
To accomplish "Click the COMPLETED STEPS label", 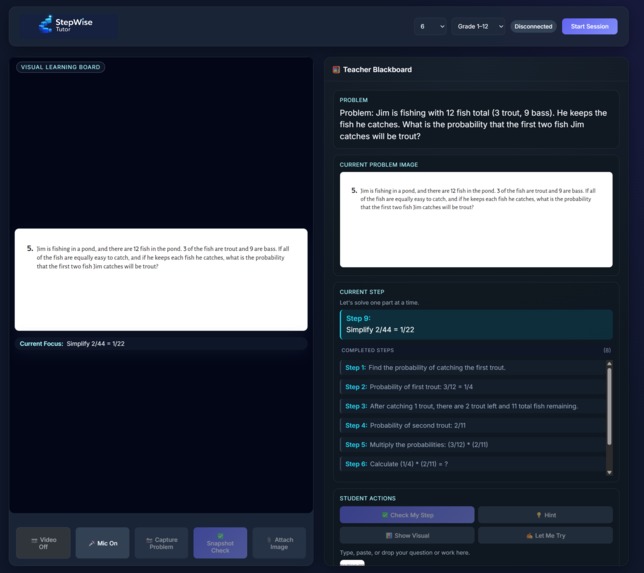I will [x=368, y=350].
